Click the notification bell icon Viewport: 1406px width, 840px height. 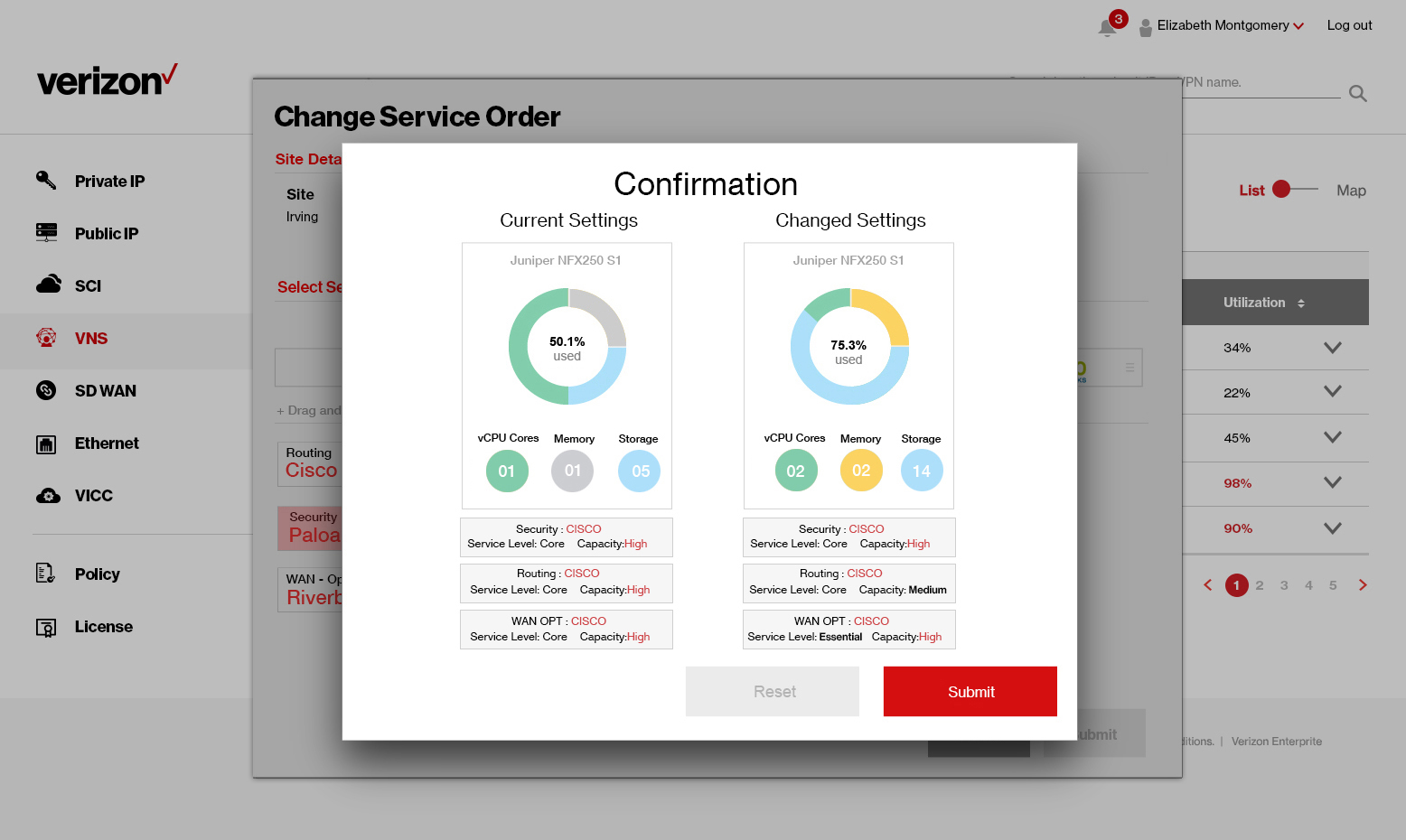tap(1107, 27)
